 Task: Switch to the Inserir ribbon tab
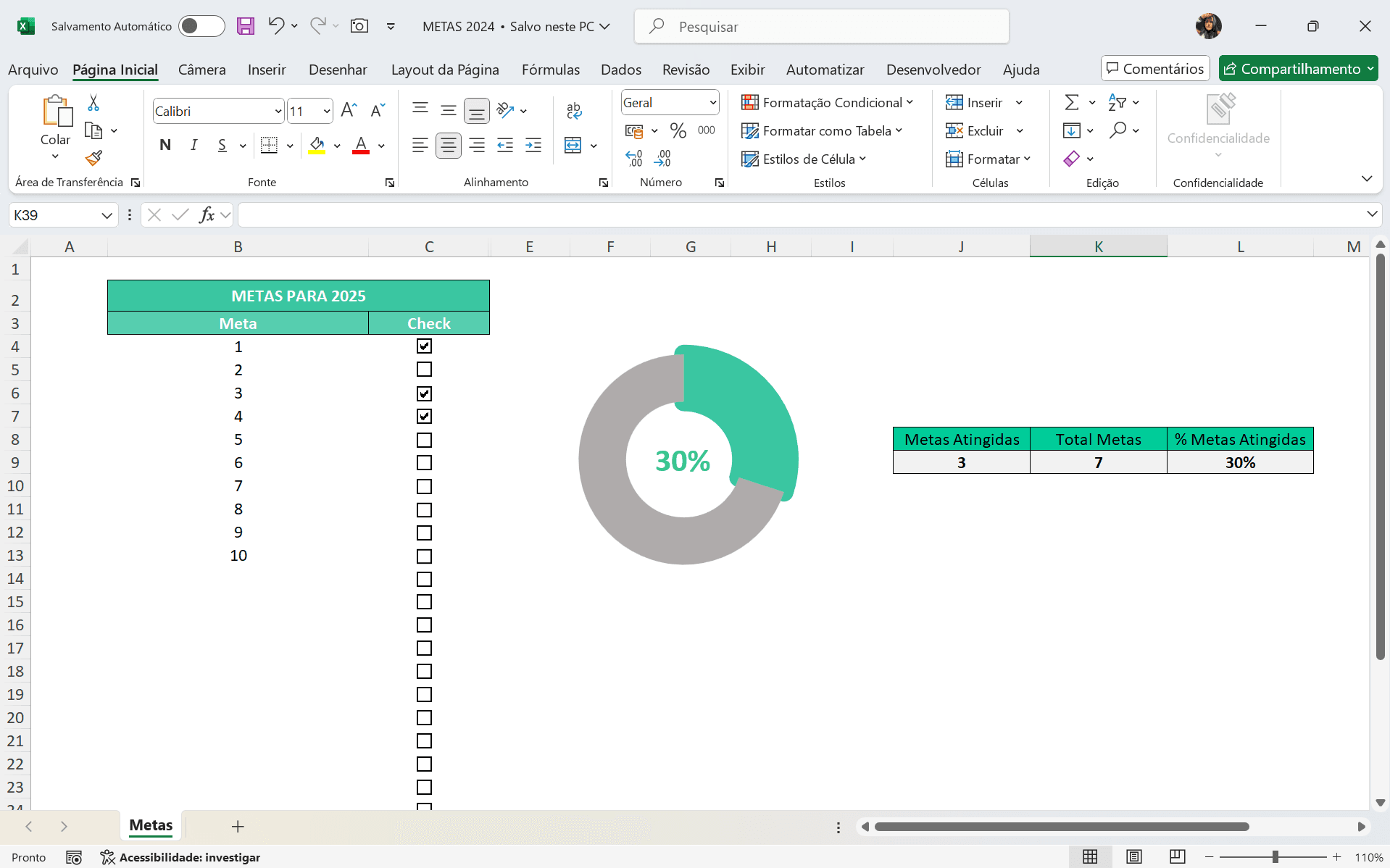pyautogui.click(x=267, y=70)
